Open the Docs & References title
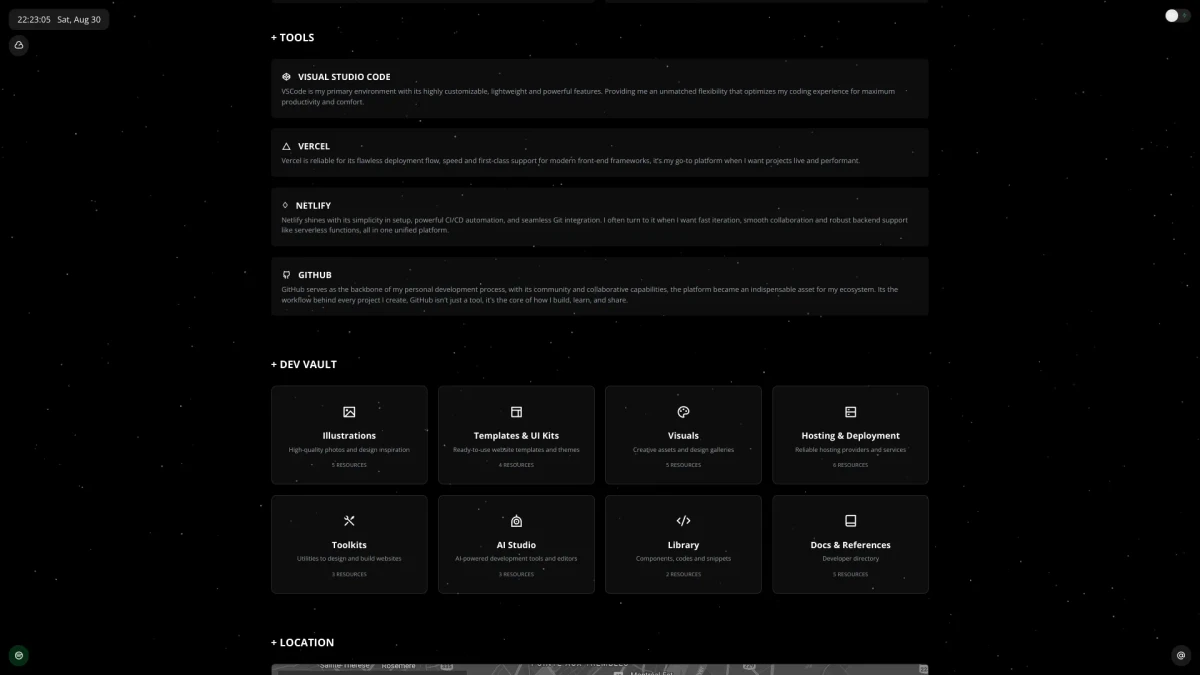This screenshot has height=675, width=1200. point(850,545)
